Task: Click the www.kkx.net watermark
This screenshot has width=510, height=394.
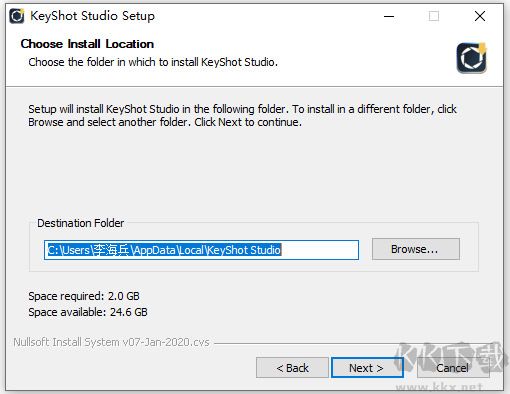Action: 439,387
